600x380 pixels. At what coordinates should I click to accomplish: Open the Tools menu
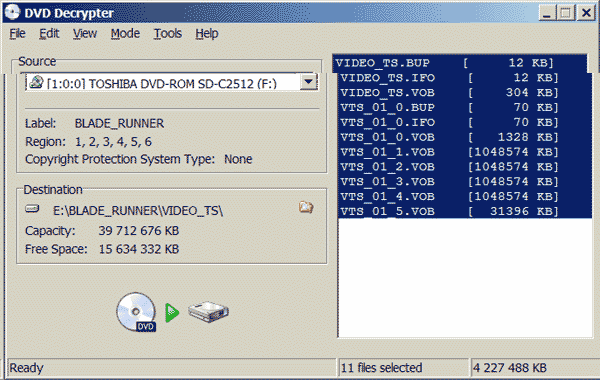168,34
